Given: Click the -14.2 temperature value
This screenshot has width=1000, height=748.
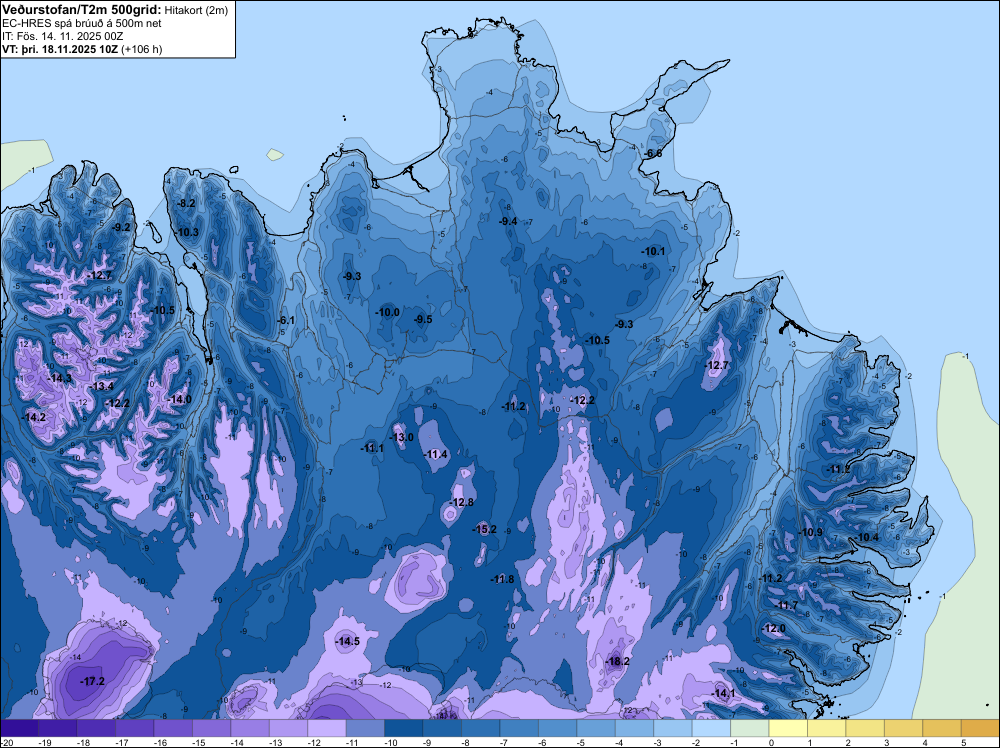Looking at the screenshot, I should coord(33,417).
